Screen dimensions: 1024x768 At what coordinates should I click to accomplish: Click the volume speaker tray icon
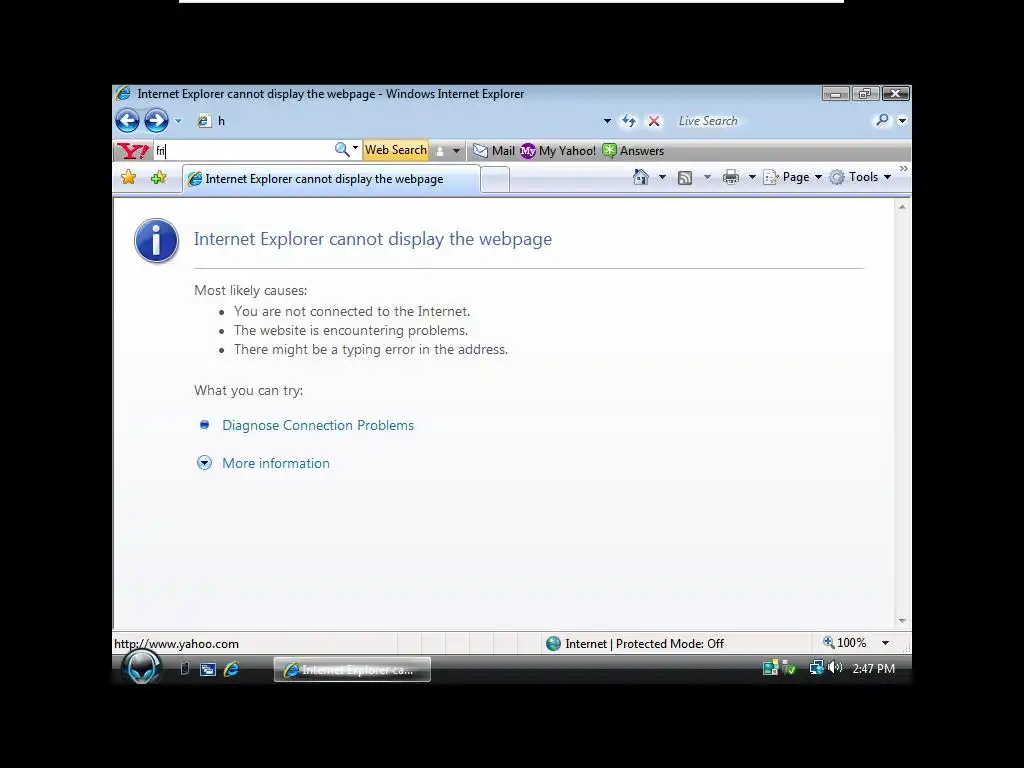(835, 667)
